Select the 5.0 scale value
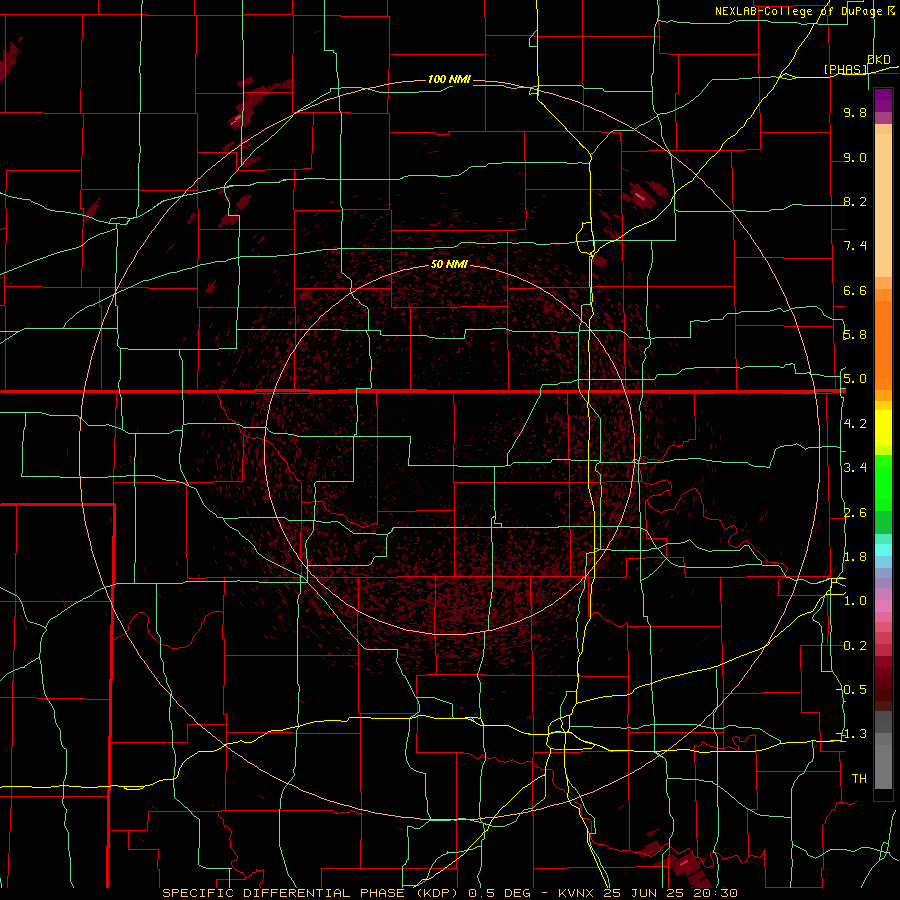Screen dimensions: 900x900 855,379
